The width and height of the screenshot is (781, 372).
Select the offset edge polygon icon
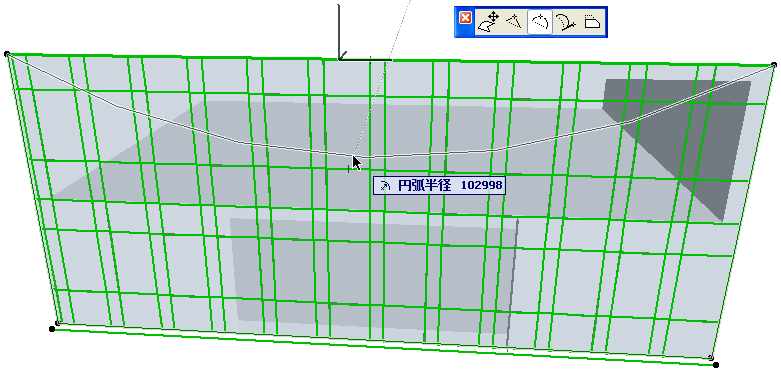click(592, 22)
